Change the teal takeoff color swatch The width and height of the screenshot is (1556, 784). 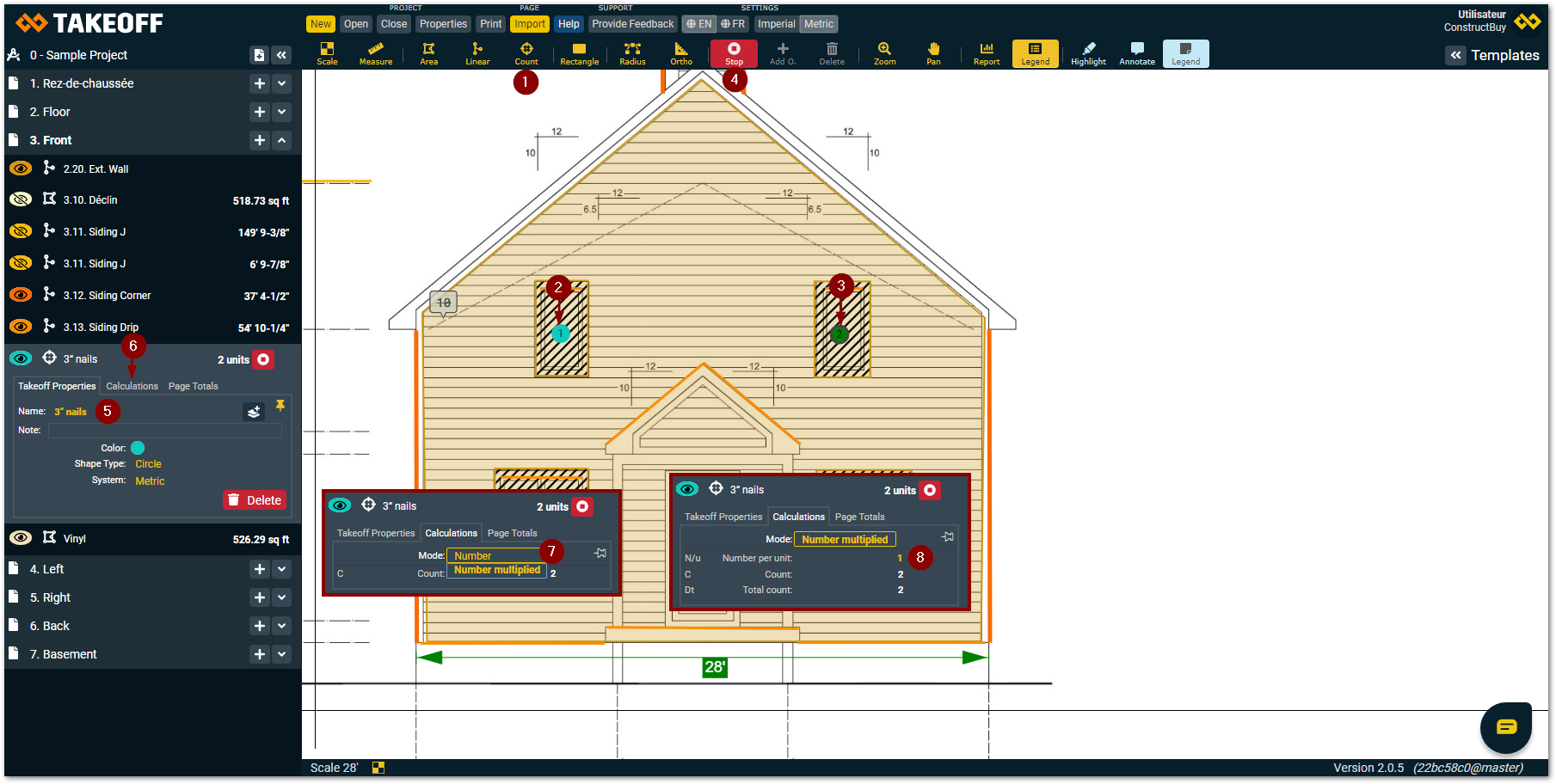[x=138, y=448]
